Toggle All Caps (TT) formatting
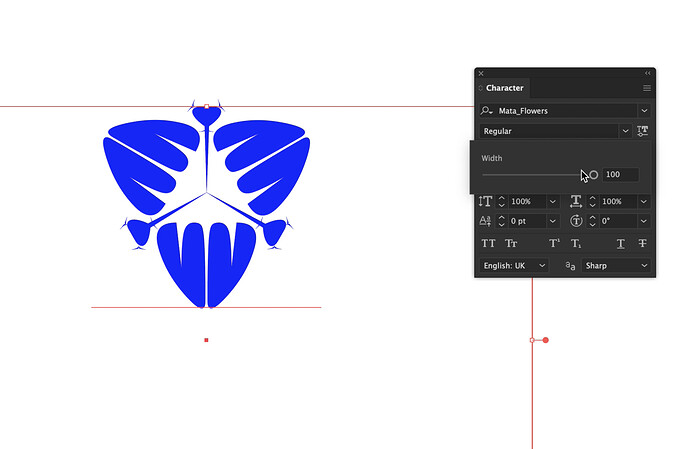The width and height of the screenshot is (690, 449). [x=488, y=243]
